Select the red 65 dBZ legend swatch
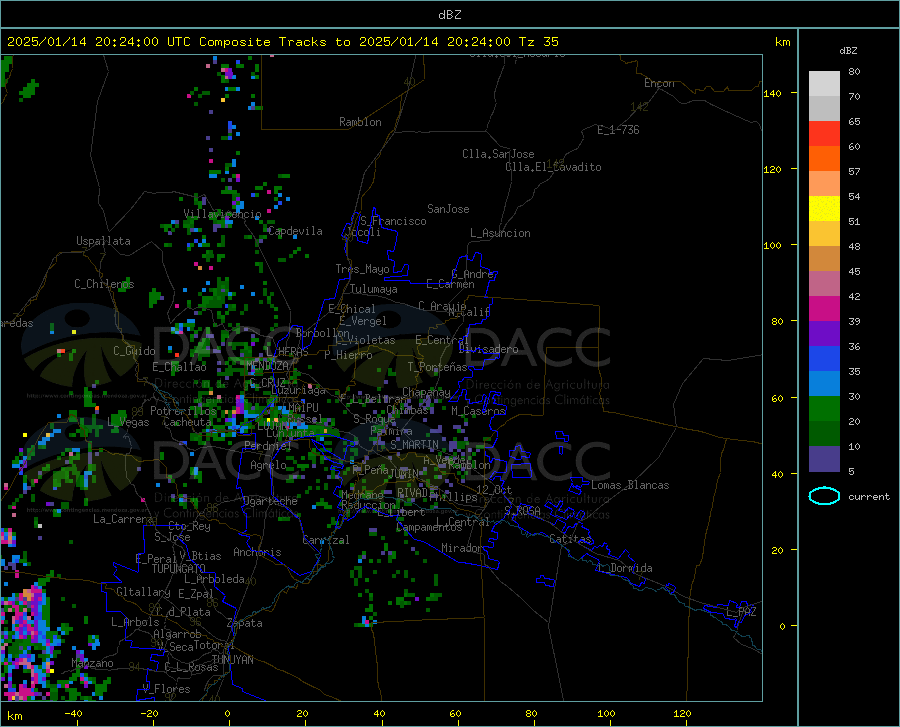 click(x=824, y=134)
